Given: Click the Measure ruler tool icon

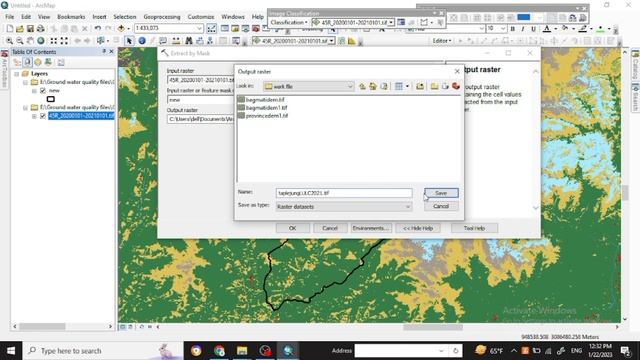Looking at the screenshot, I should pyautogui.click(x=176, y=41).
